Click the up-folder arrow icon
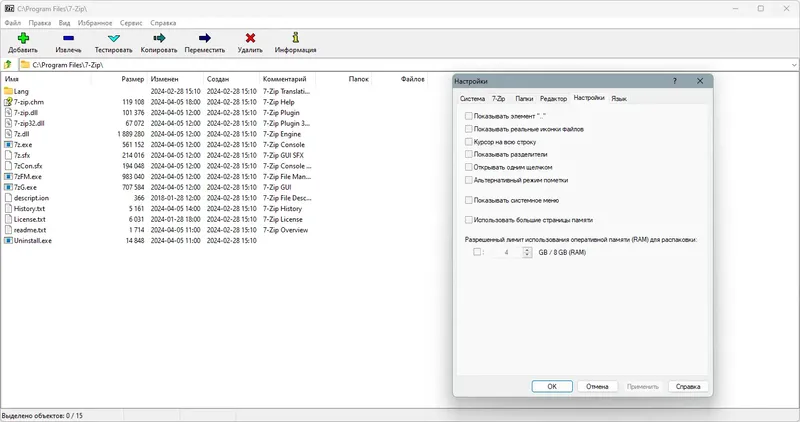800x422 pixels. coord(8,65)
